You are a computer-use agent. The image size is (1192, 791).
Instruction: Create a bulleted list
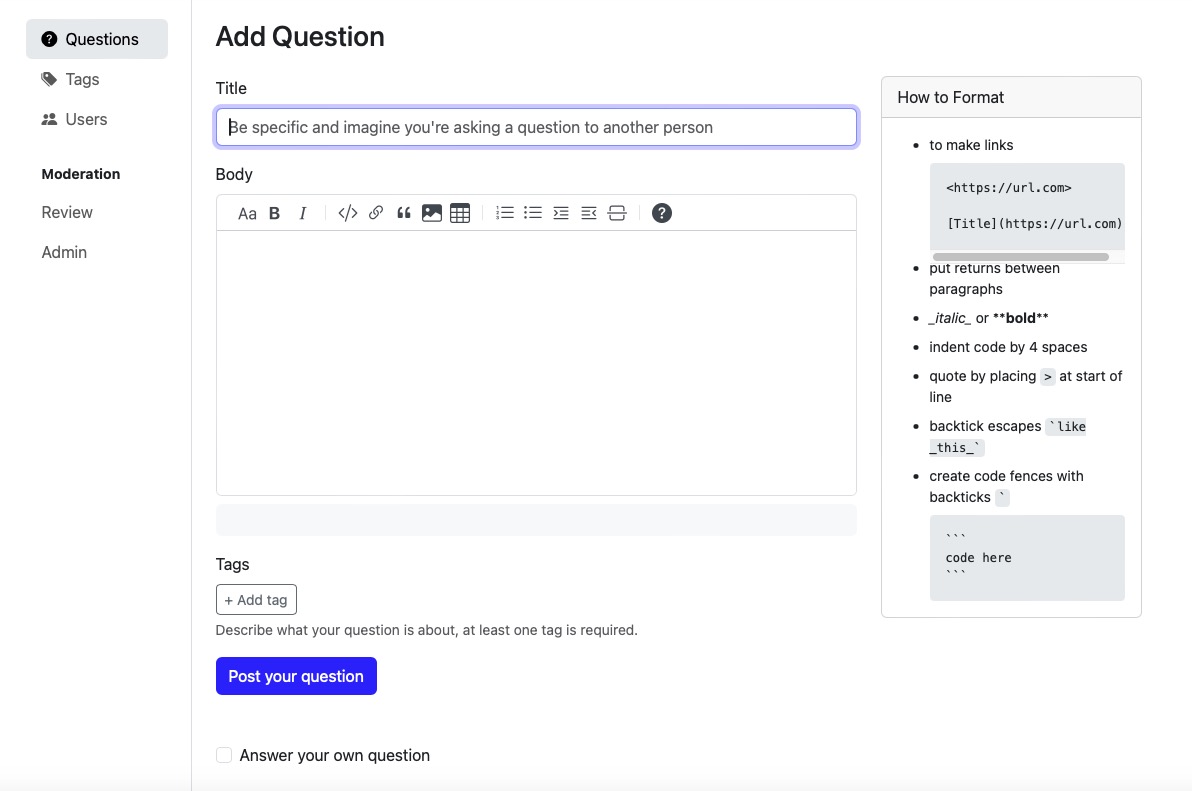[532, 212]
